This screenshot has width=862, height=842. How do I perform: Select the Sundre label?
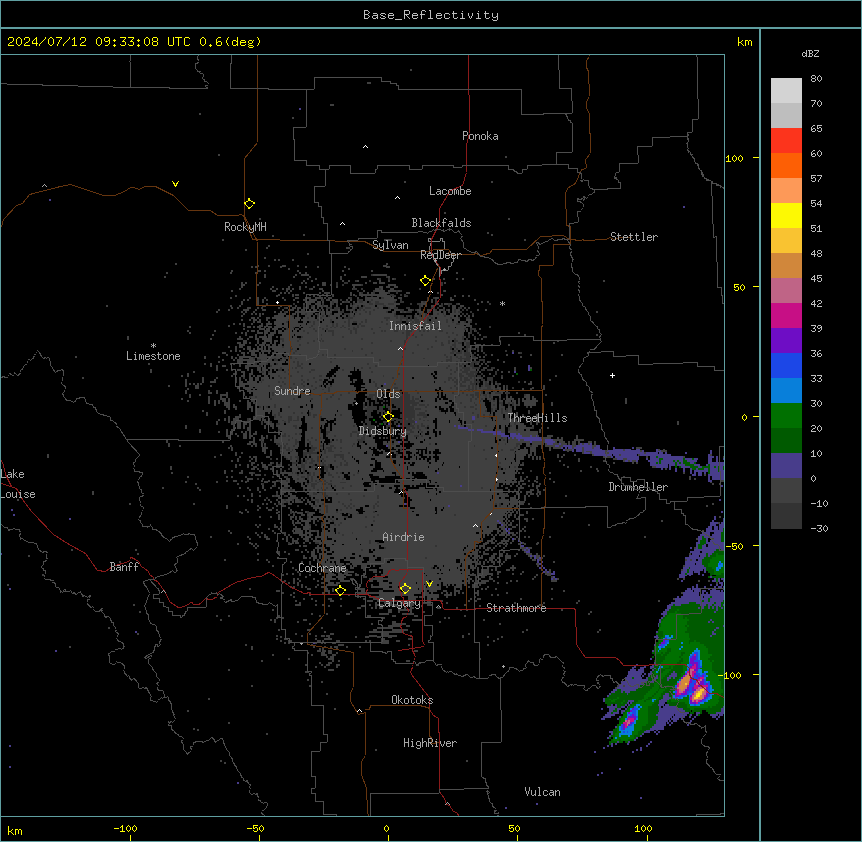point(292,391)
